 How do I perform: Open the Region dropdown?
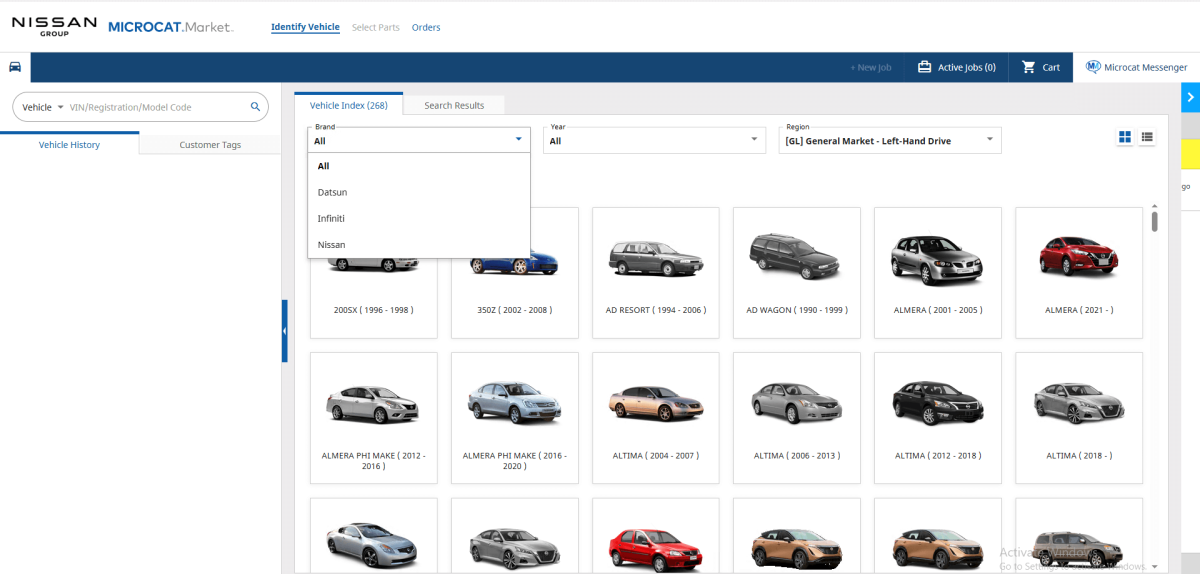[x=889, y=140]
